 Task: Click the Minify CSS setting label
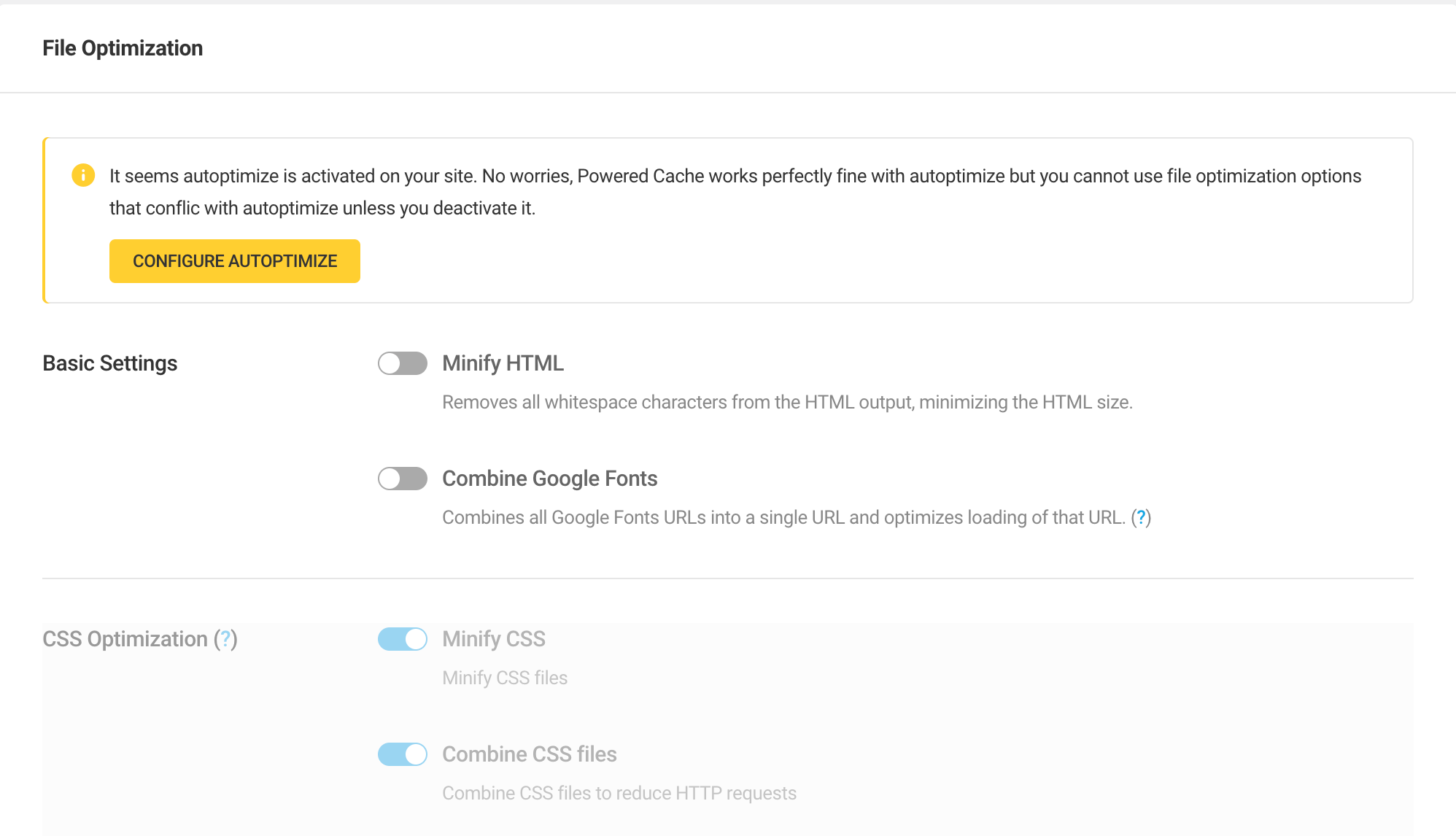click(493, 638)
